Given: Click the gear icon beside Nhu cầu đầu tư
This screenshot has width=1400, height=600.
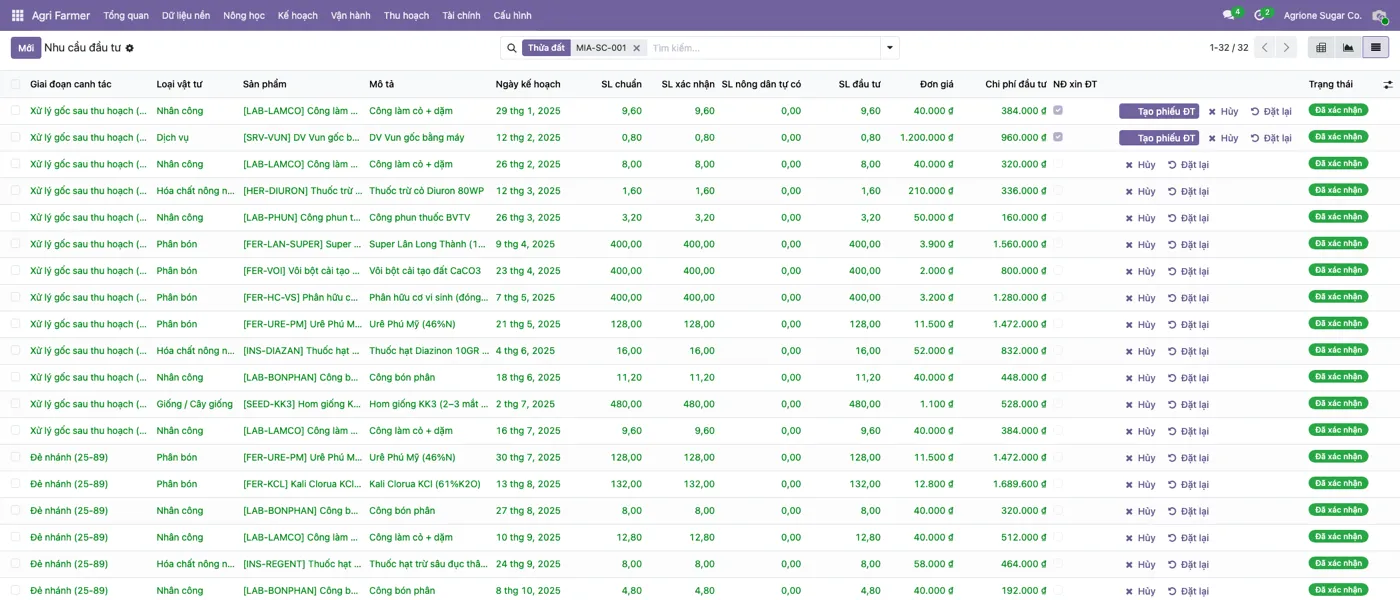Looking at the screenshot, I should (129, 48).
